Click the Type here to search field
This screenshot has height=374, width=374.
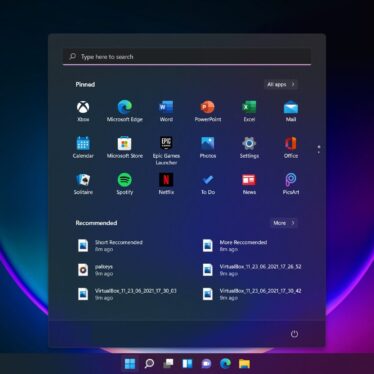point(187,57)
